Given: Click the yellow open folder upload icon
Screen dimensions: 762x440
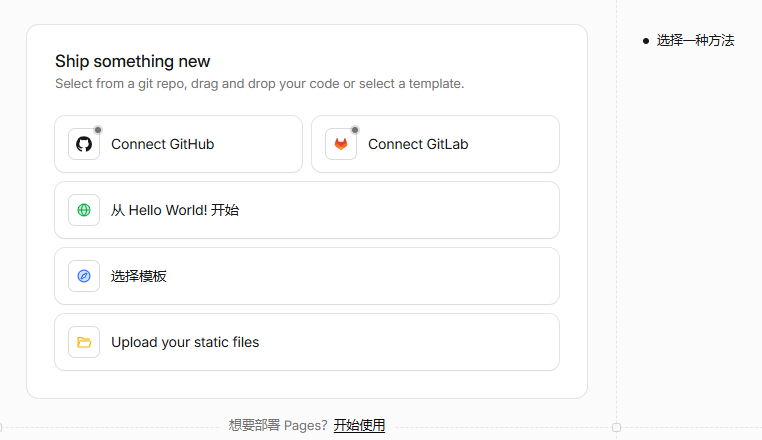Looking at the screenshot, I should pyautogui.click(x=84, y=342).
